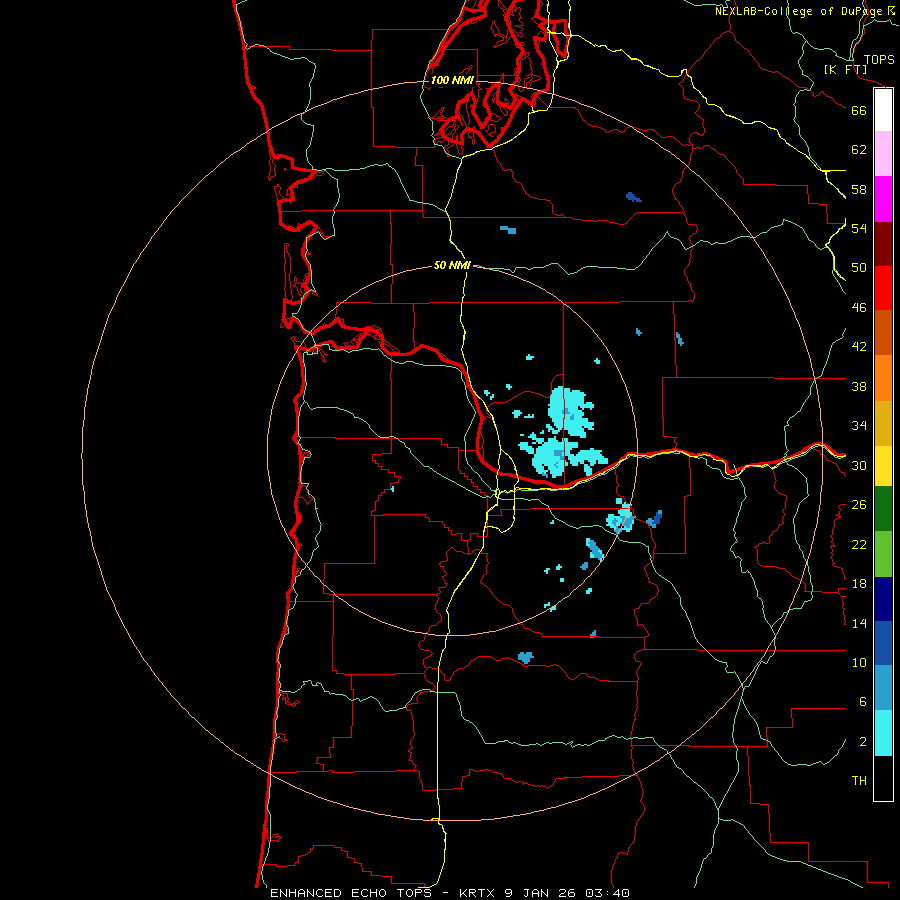Click the "100 NMI" range ring label

coord(452,80)
